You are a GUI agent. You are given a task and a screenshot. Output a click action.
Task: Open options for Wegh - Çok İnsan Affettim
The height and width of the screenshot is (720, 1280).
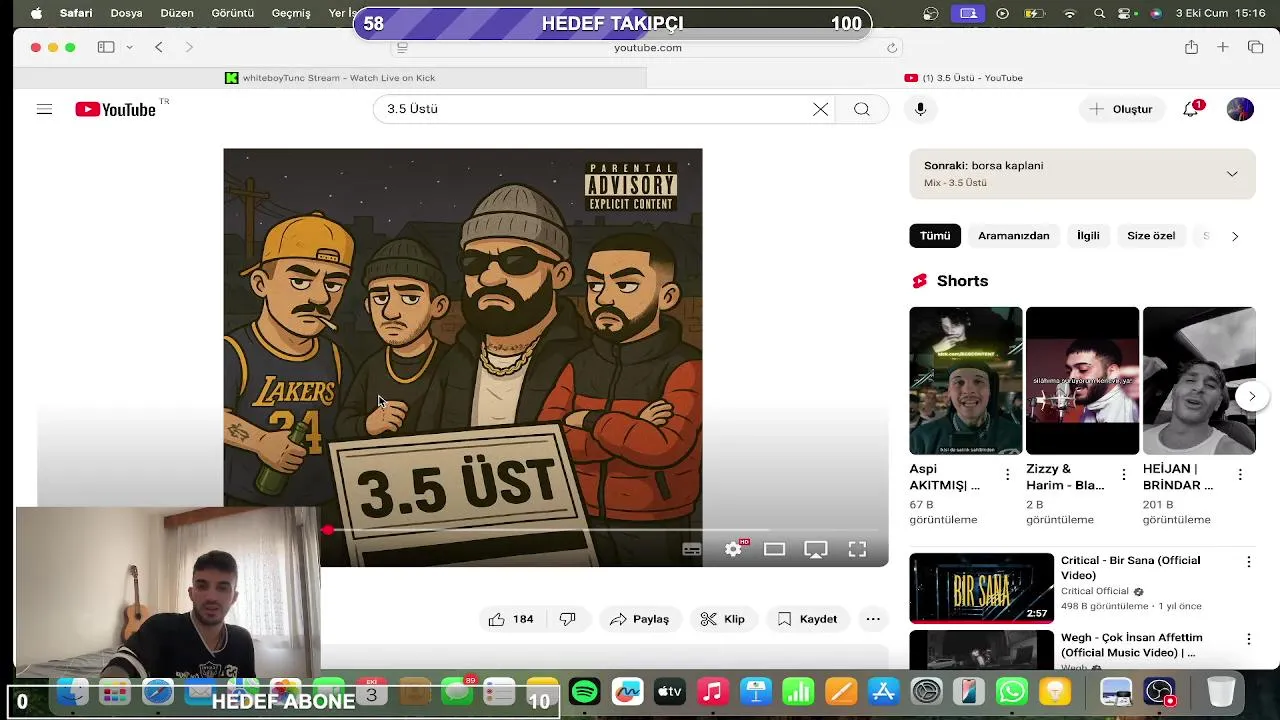tap(1248, 639)
